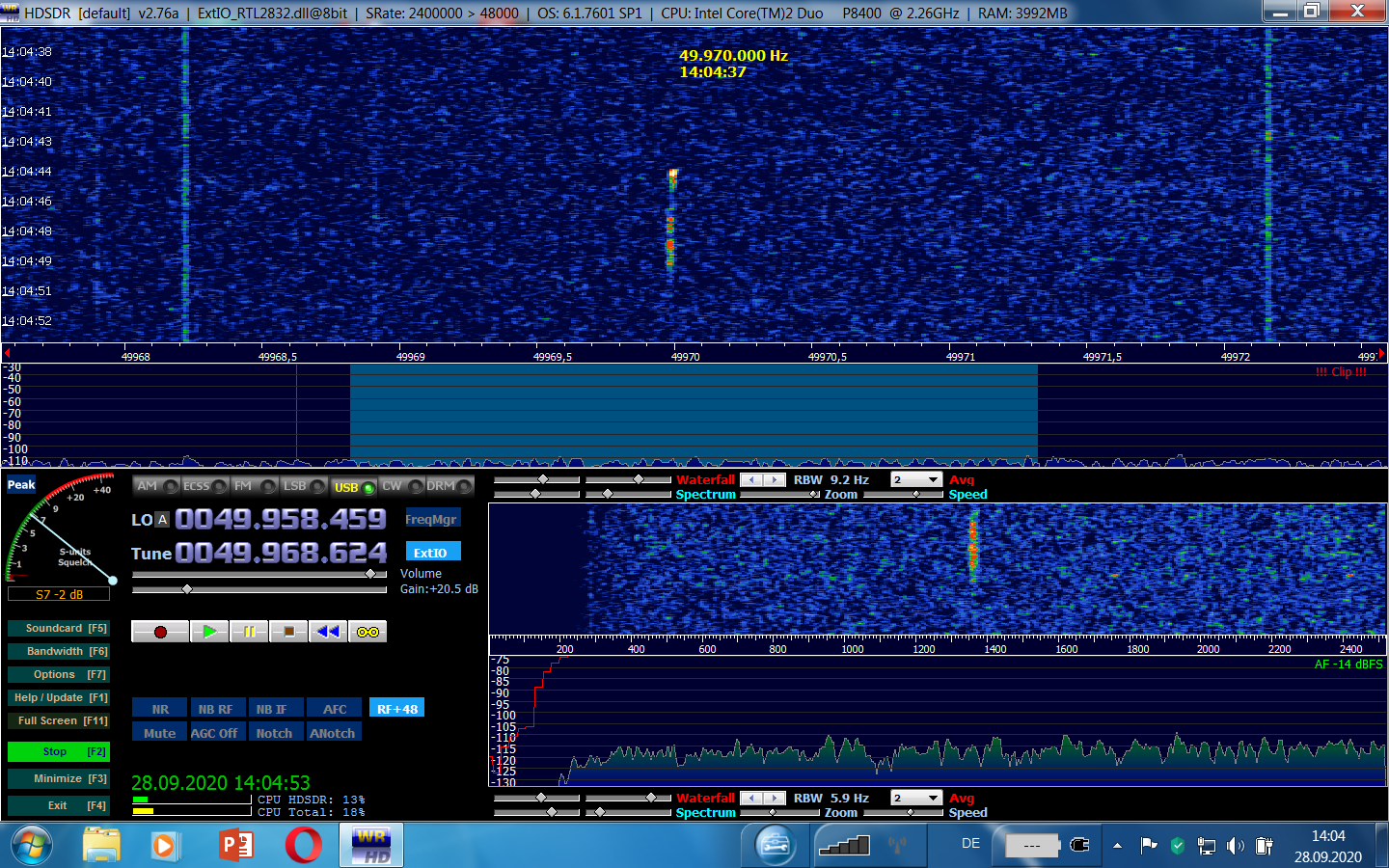This screenshot has width=1389, height=868.
Task: Open Bandwidth [F6] settings
Action: tap(58, 651)
